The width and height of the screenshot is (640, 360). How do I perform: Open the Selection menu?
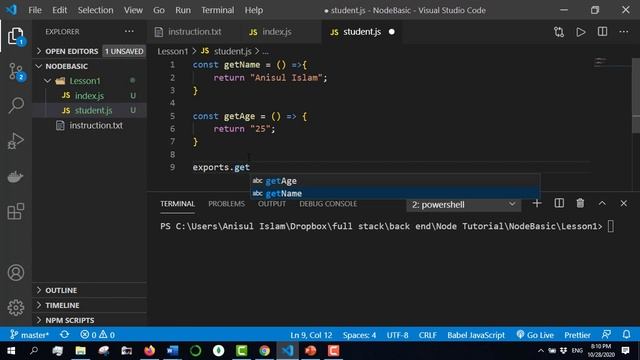96,10
